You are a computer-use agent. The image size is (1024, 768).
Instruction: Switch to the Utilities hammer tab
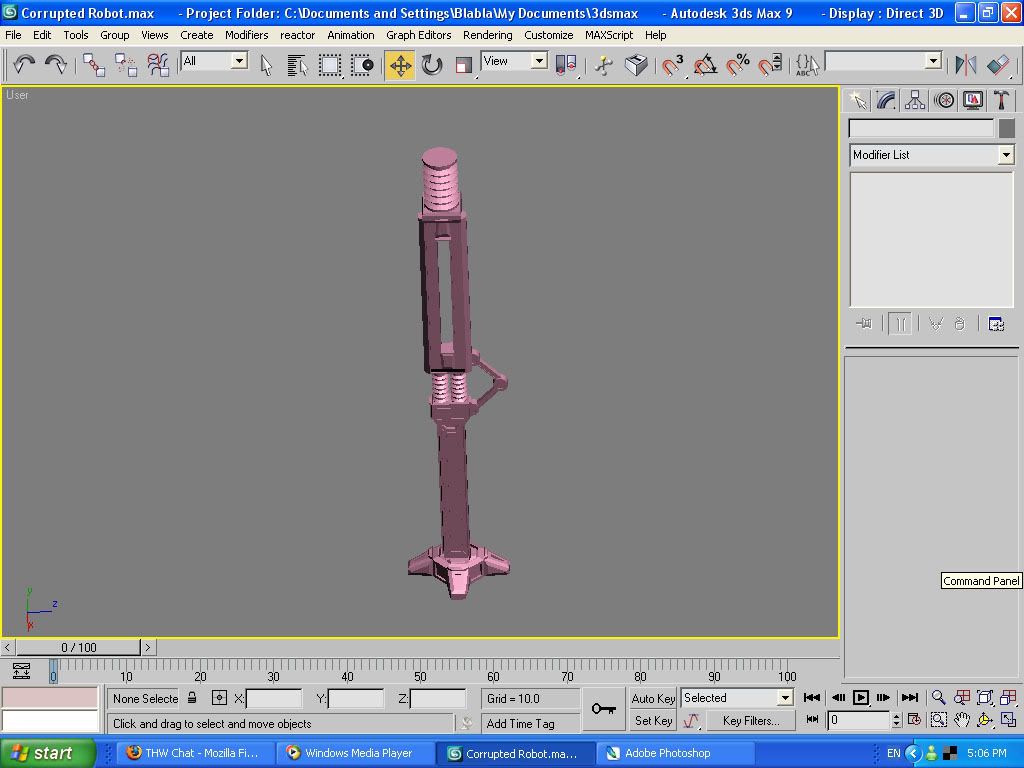pyautogui.click(x=1001, y=100)
